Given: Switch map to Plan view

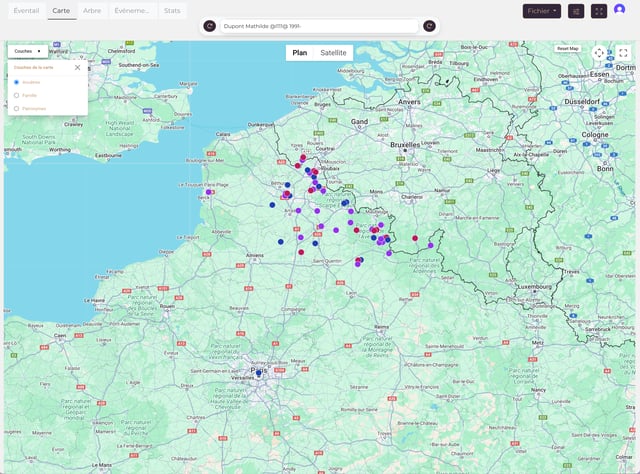Looking at the screenshot, I should point(300,53).
